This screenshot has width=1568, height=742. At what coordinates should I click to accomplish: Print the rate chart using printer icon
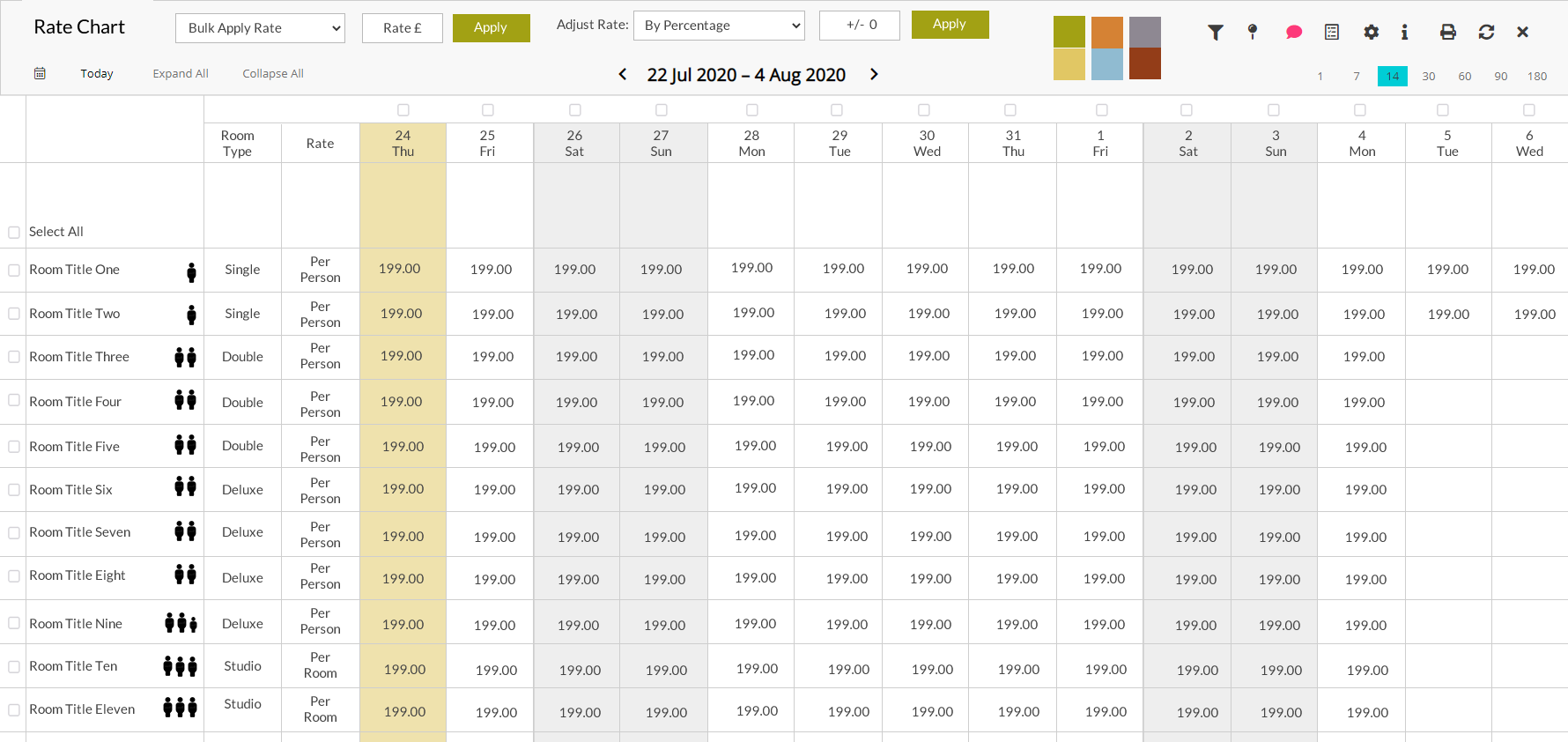point(1447,33)
